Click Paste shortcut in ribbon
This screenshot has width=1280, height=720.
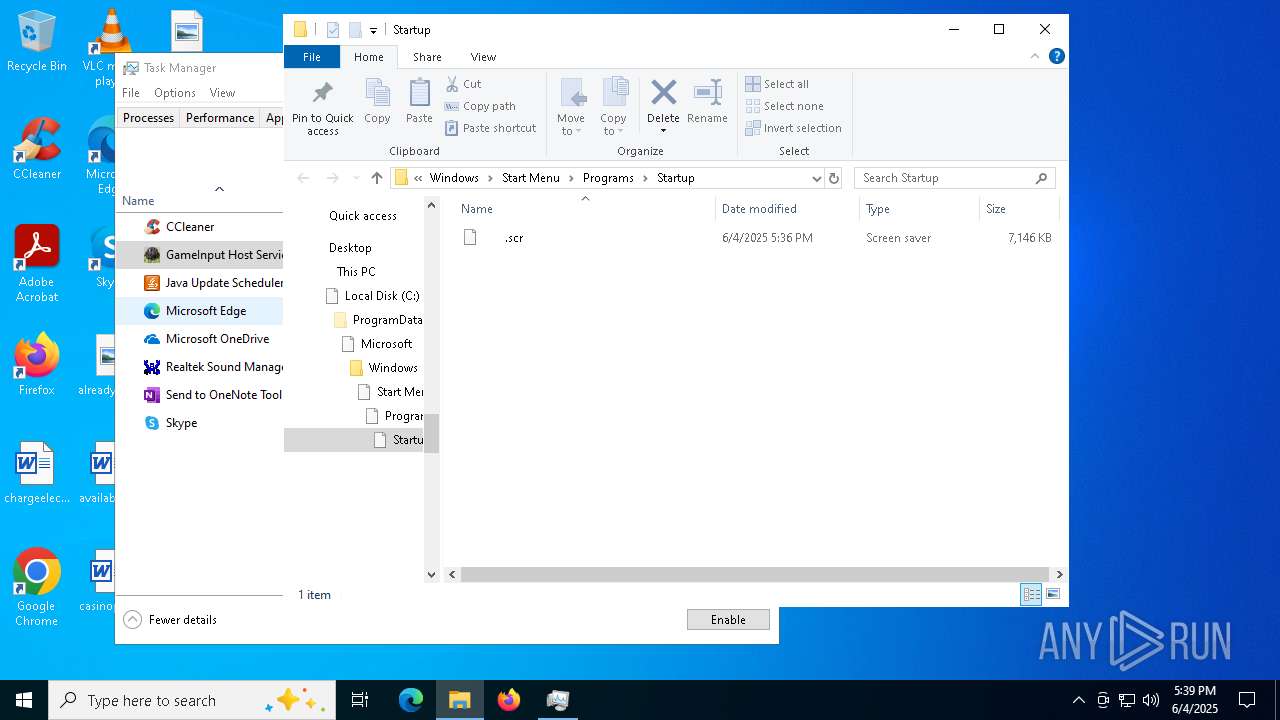pos(490,128)
